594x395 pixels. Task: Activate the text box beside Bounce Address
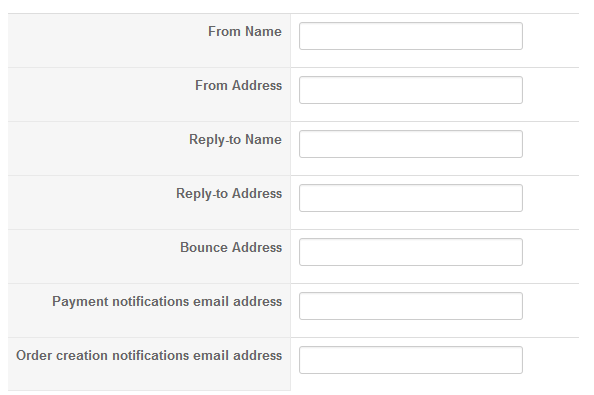(411, 252)
